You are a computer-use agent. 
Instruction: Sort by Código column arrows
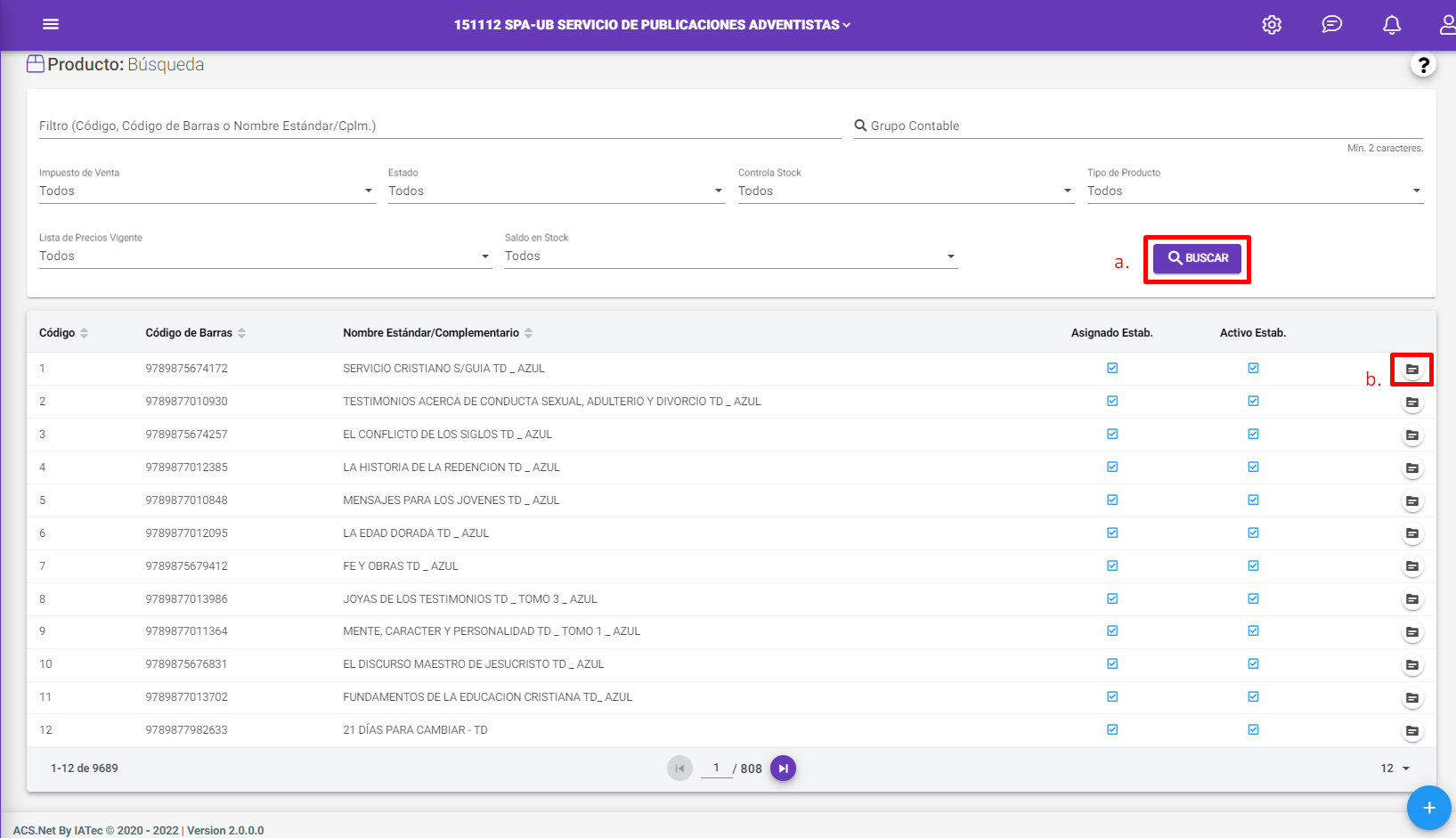85,333
